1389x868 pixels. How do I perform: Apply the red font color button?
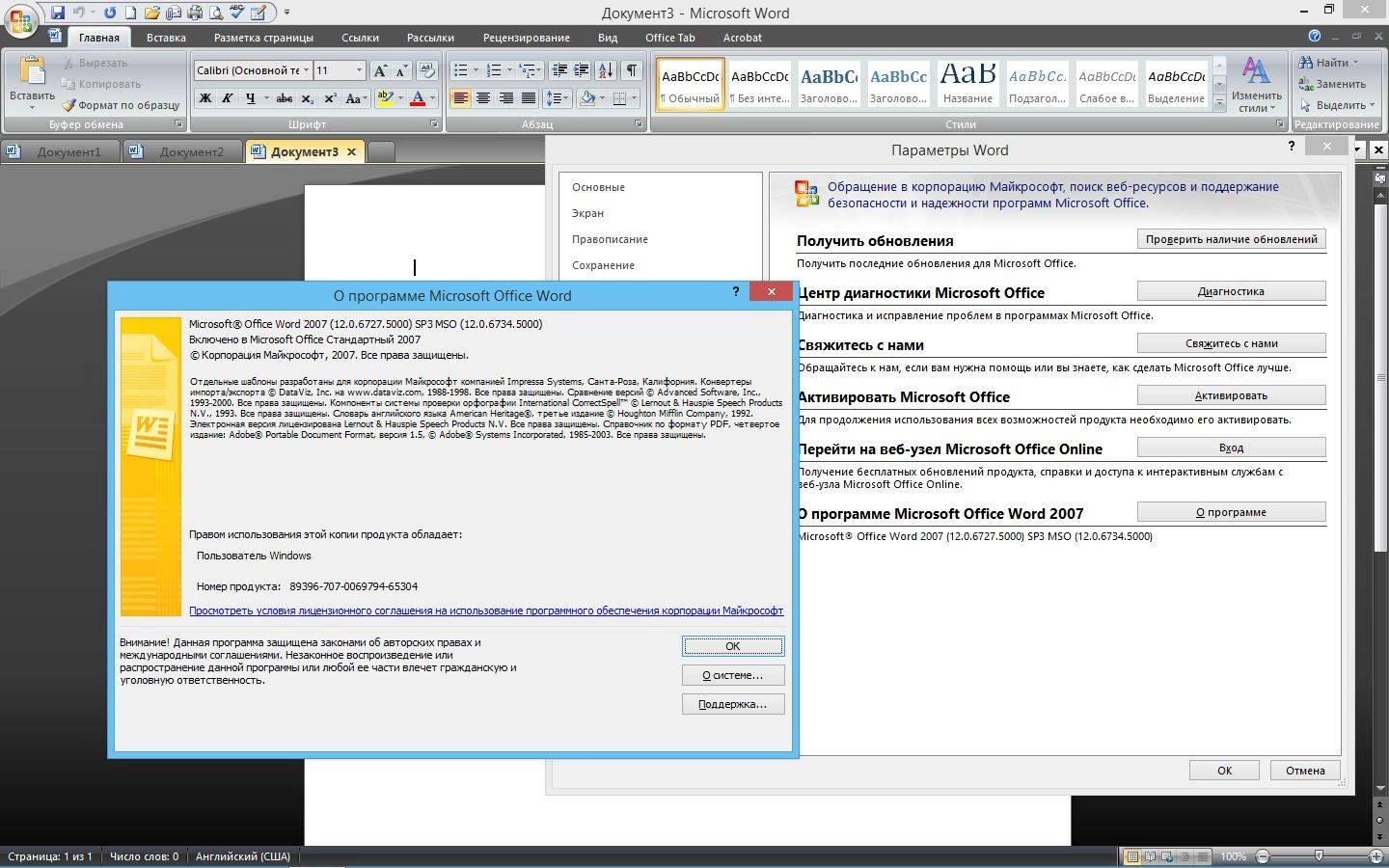418,98
